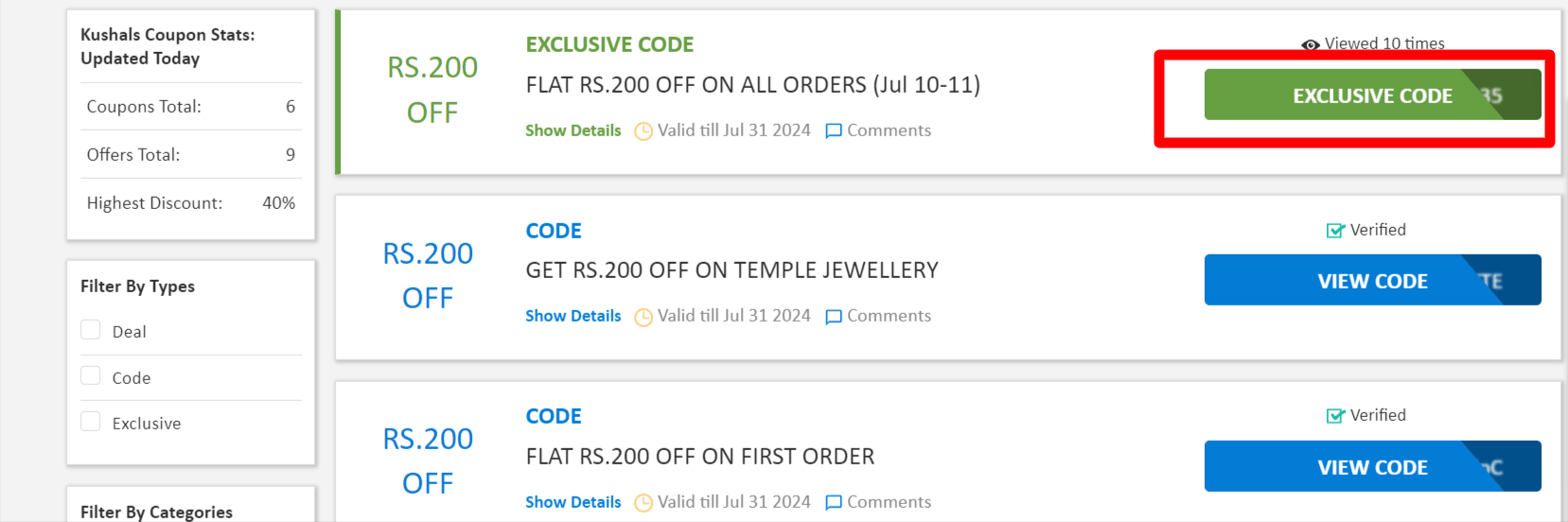The height and width of the screenshot is (522, 1568).
Task: Click clock icon on temple jewellery offer
Action: pyautogui.click(x=643, y=317)
